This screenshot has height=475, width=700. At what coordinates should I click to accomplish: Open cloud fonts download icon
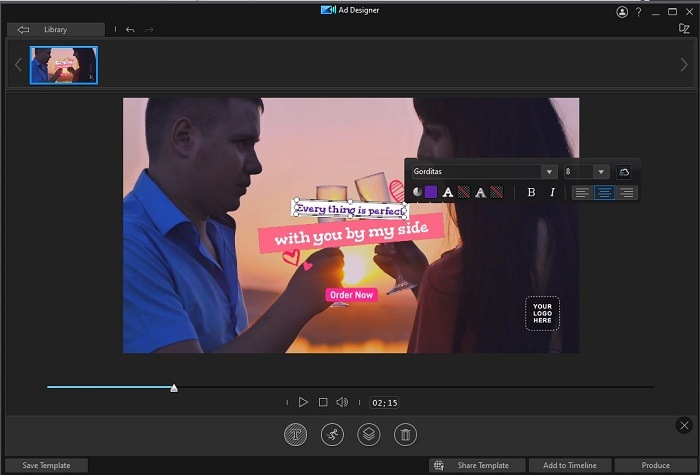[624, 172]
